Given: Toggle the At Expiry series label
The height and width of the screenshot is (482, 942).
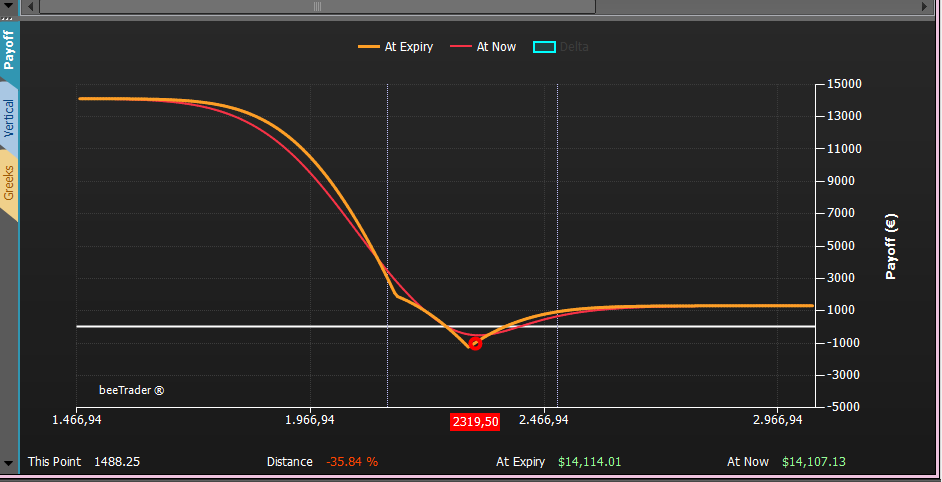Looking at the screenshot, I should tap(409, 47).
